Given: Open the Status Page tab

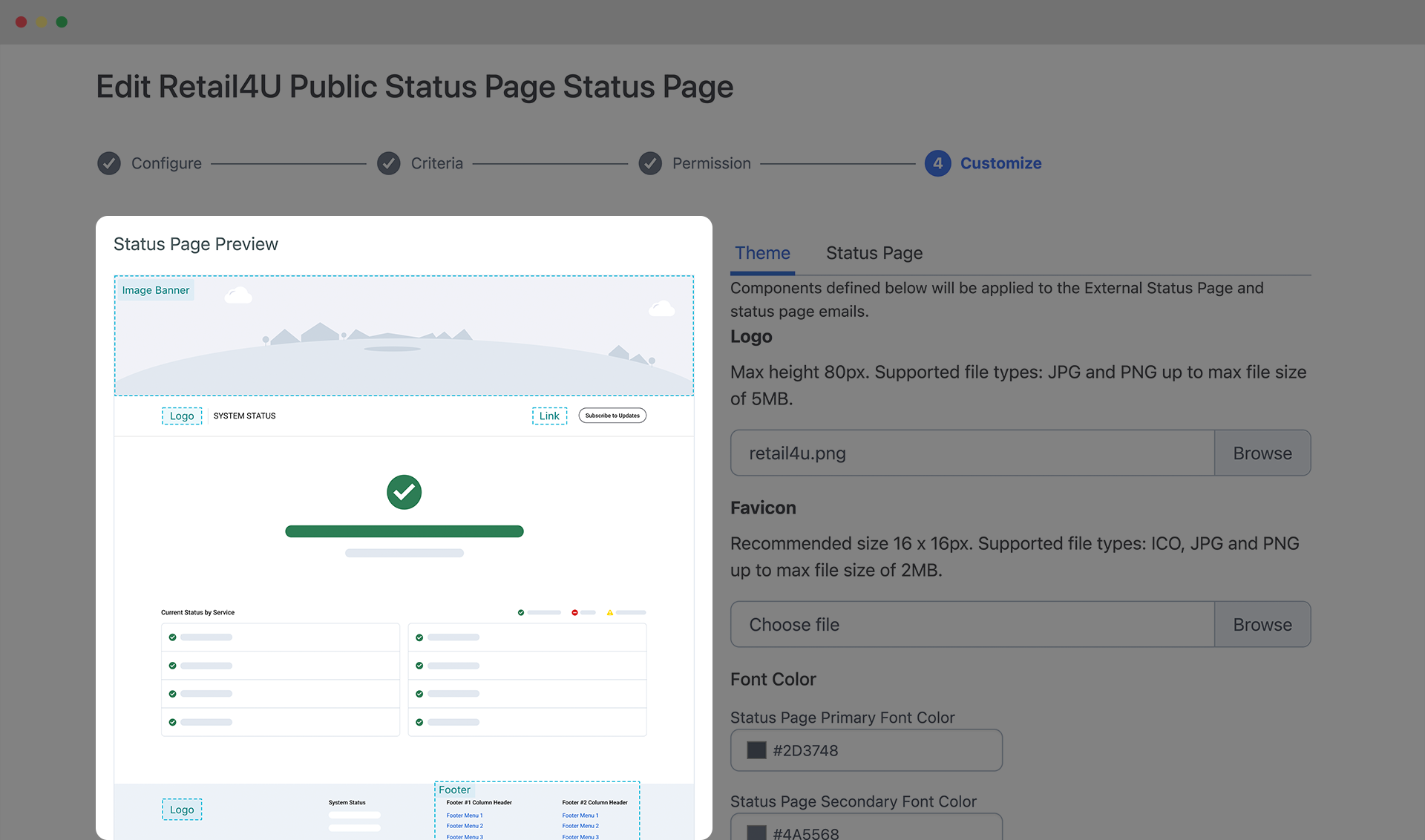Looking at the screenshot, I should pos(874,253).
